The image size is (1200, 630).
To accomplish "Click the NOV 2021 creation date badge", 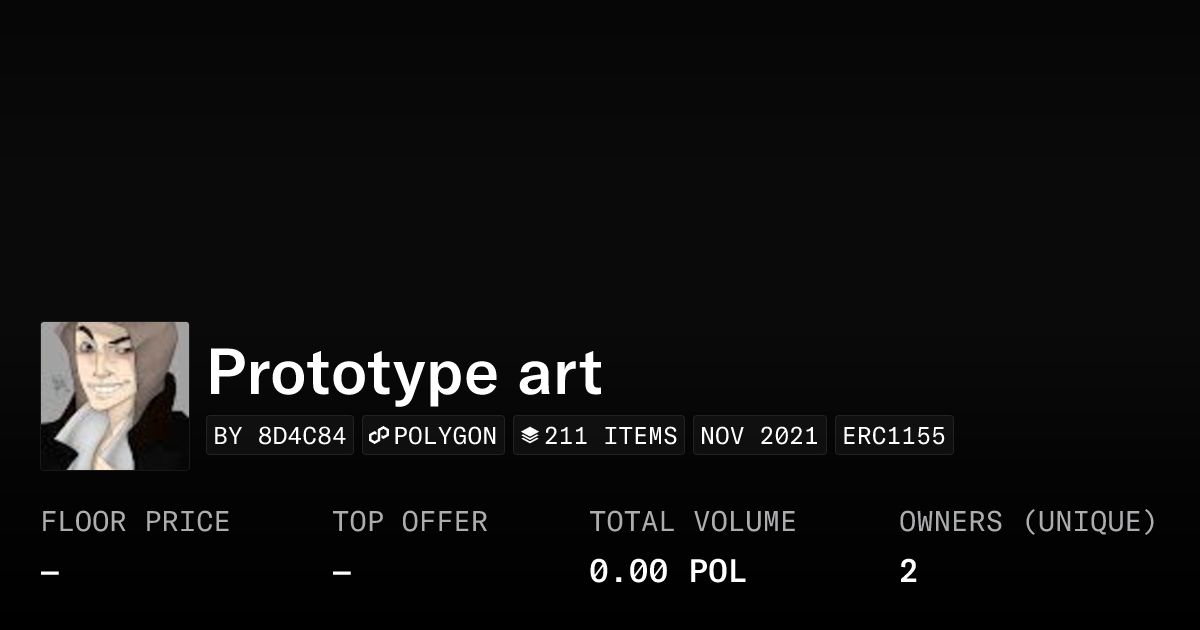I will [759, 435].
